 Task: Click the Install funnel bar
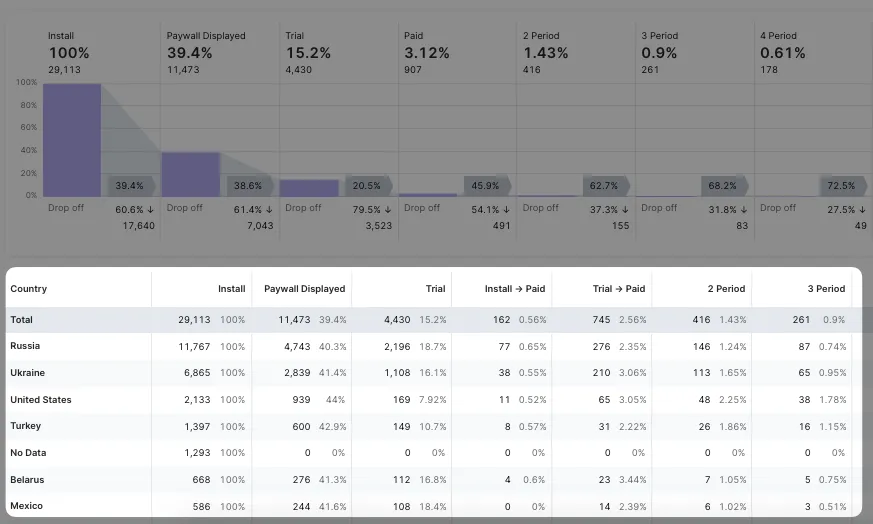pos(72,139)
